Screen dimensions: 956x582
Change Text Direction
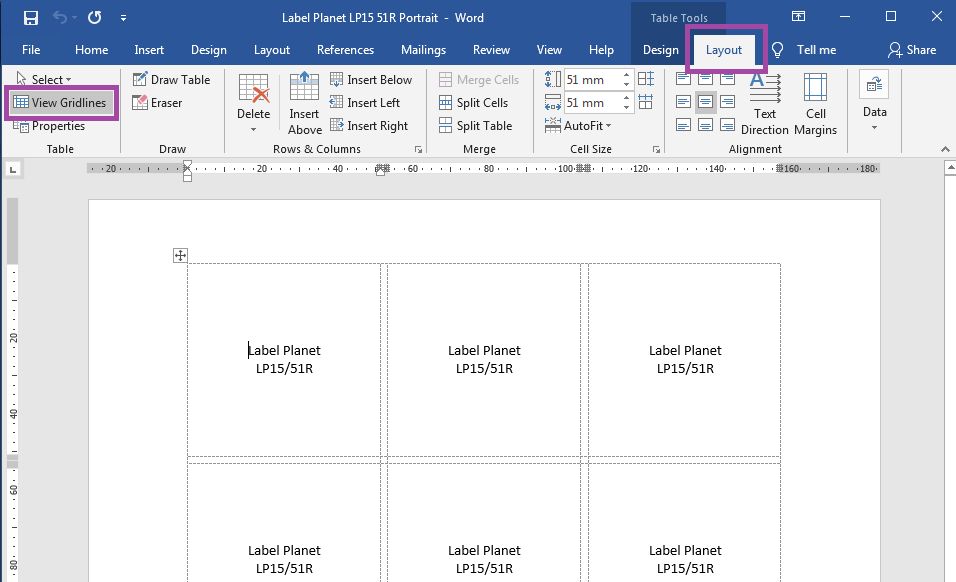click(x=765, y=104)
